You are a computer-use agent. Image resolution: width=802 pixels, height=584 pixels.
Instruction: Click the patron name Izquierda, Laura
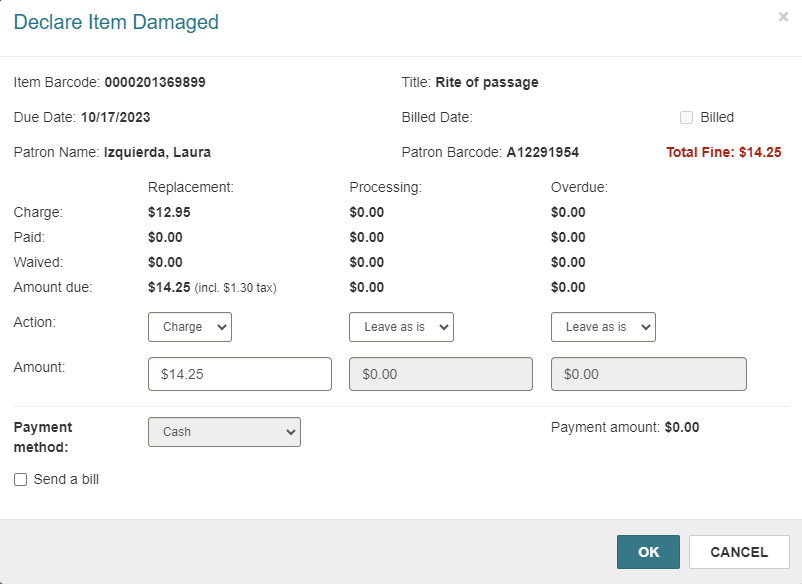coord(158,152)
